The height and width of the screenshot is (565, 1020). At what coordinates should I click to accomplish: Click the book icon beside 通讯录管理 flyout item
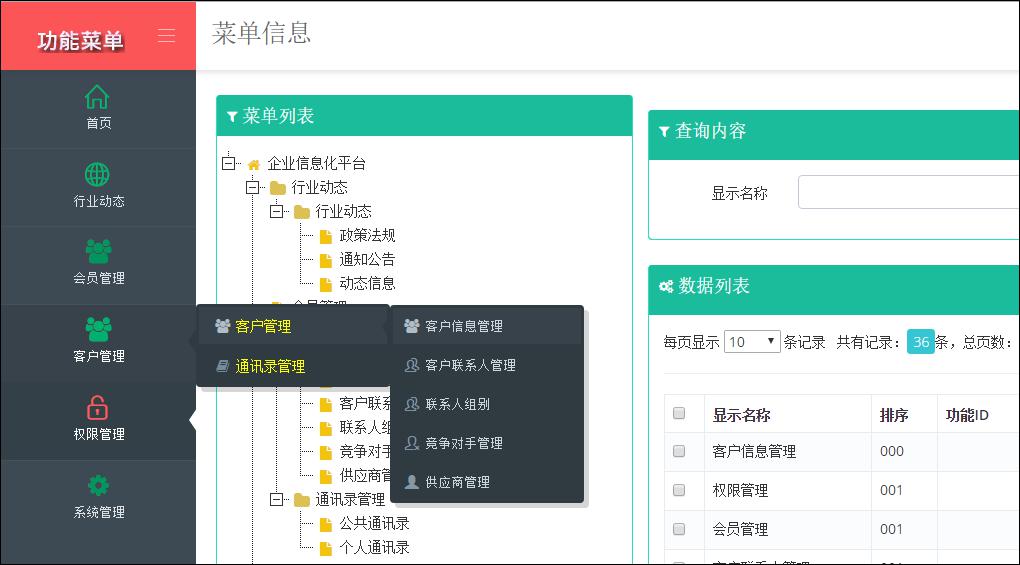click(222, 366)
